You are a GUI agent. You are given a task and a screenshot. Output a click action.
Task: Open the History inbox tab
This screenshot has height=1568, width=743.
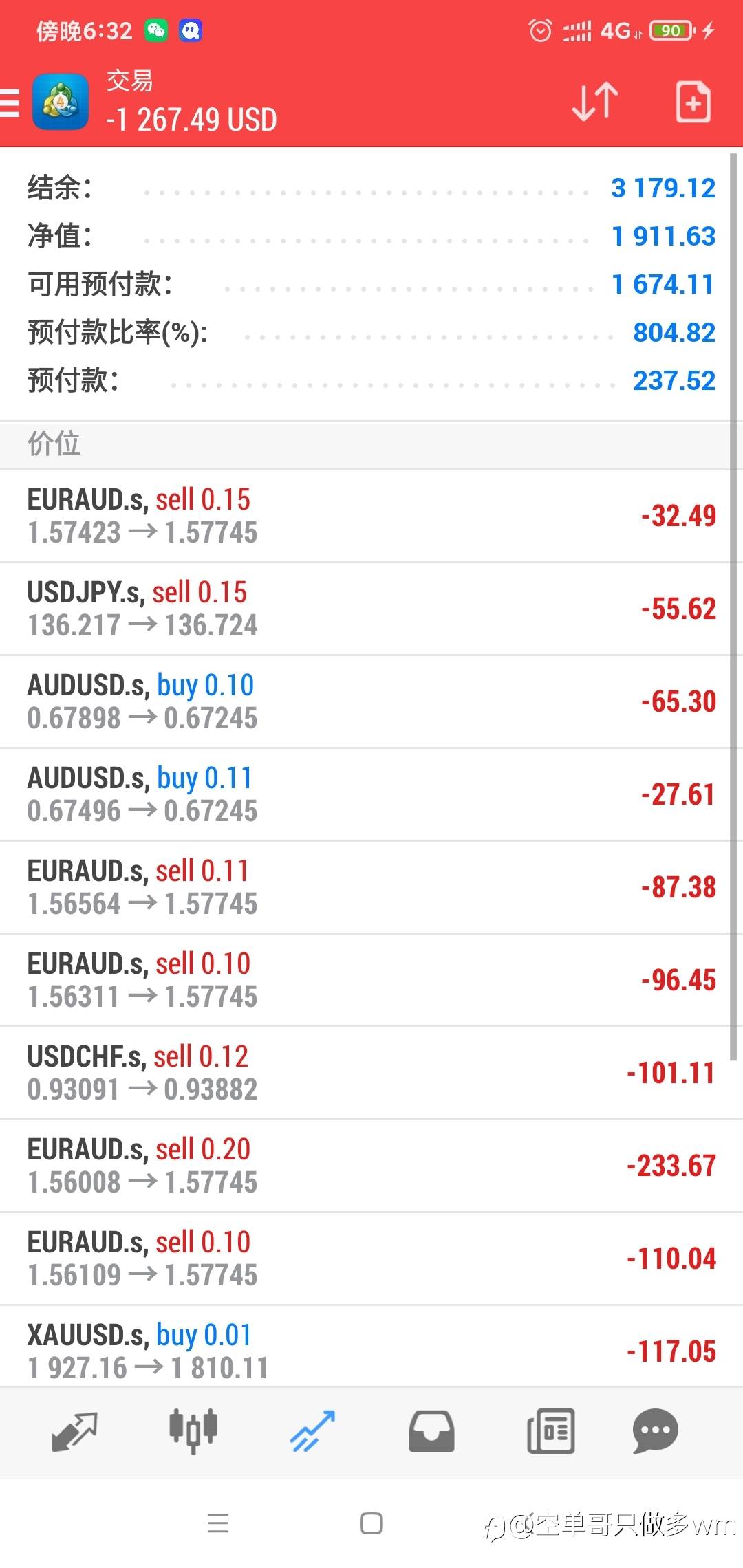coord(431,1432)
